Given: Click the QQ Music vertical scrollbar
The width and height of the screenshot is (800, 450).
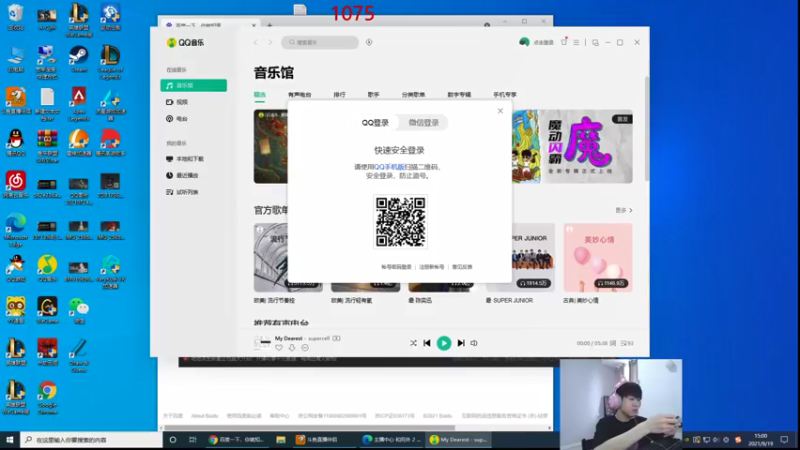Looking at the screenshot, I should (647, 128).
